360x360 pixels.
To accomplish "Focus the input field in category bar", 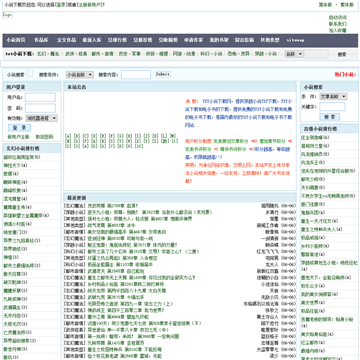I will [x=316, y=54].
